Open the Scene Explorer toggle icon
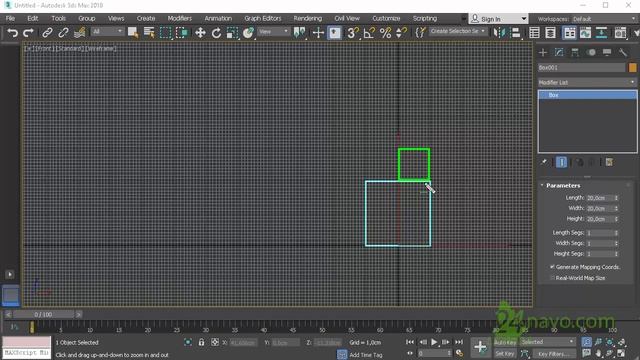 [x=534, y=33]
